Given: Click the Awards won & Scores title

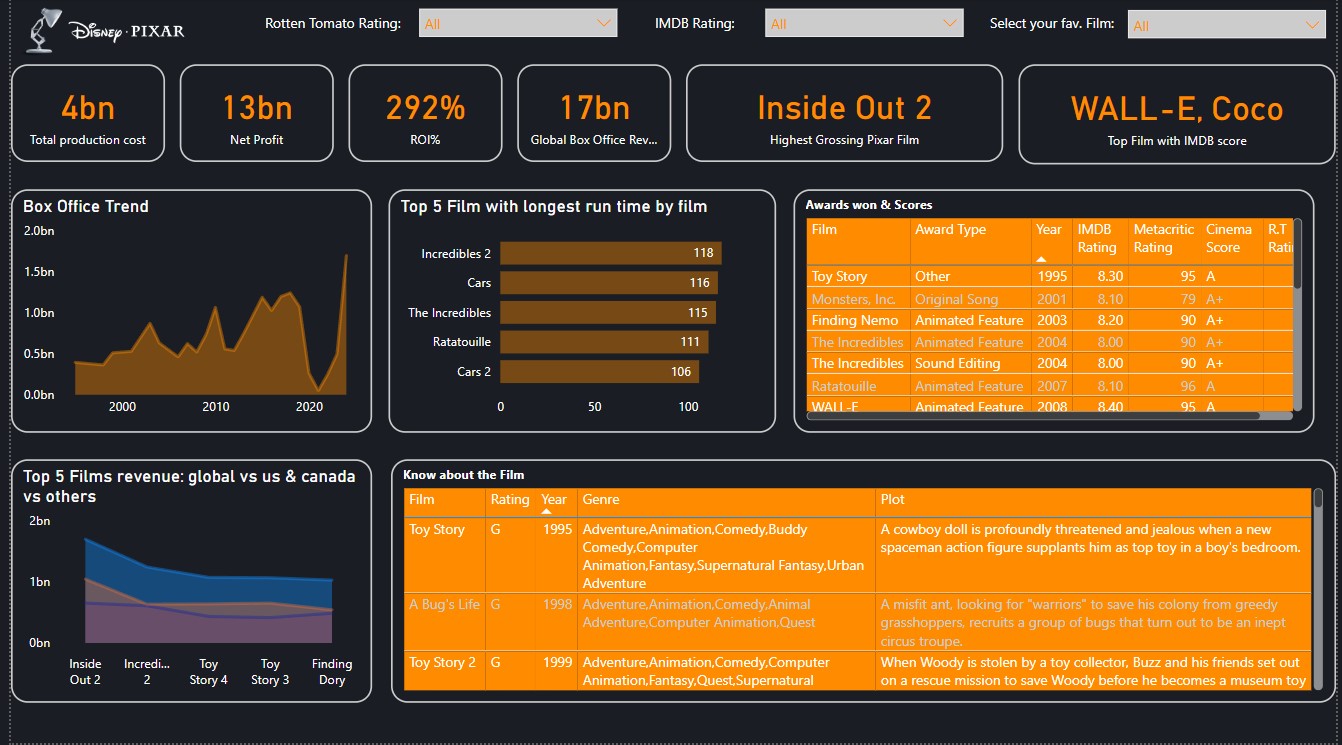Looking at the screenshot, I should coord(869,205).
